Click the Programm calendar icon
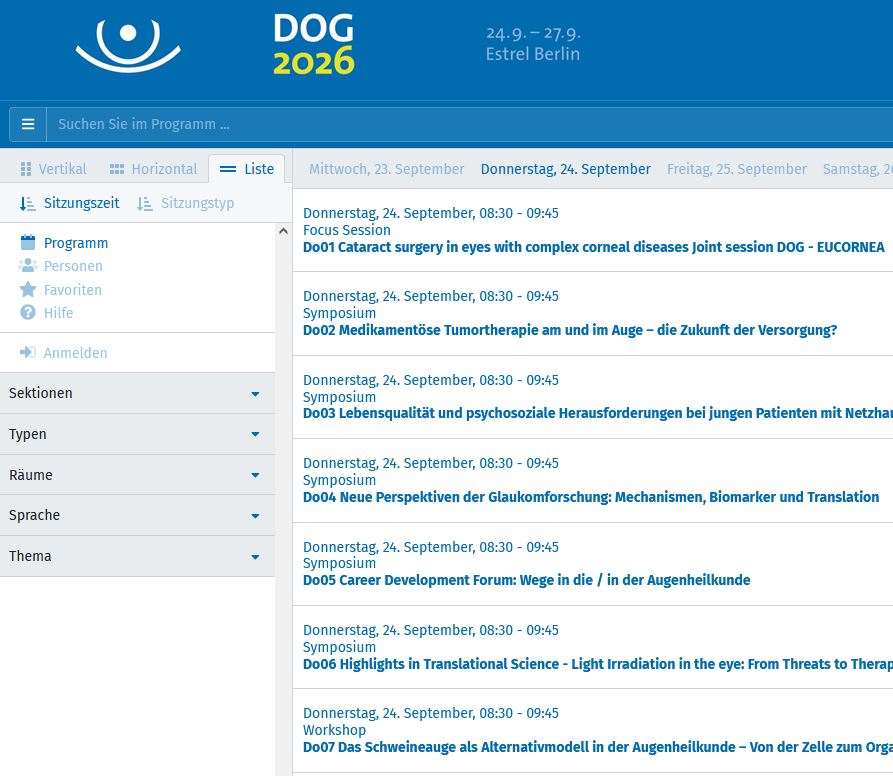The height and width of the screenshot is (776, 893). coord(28,243)
